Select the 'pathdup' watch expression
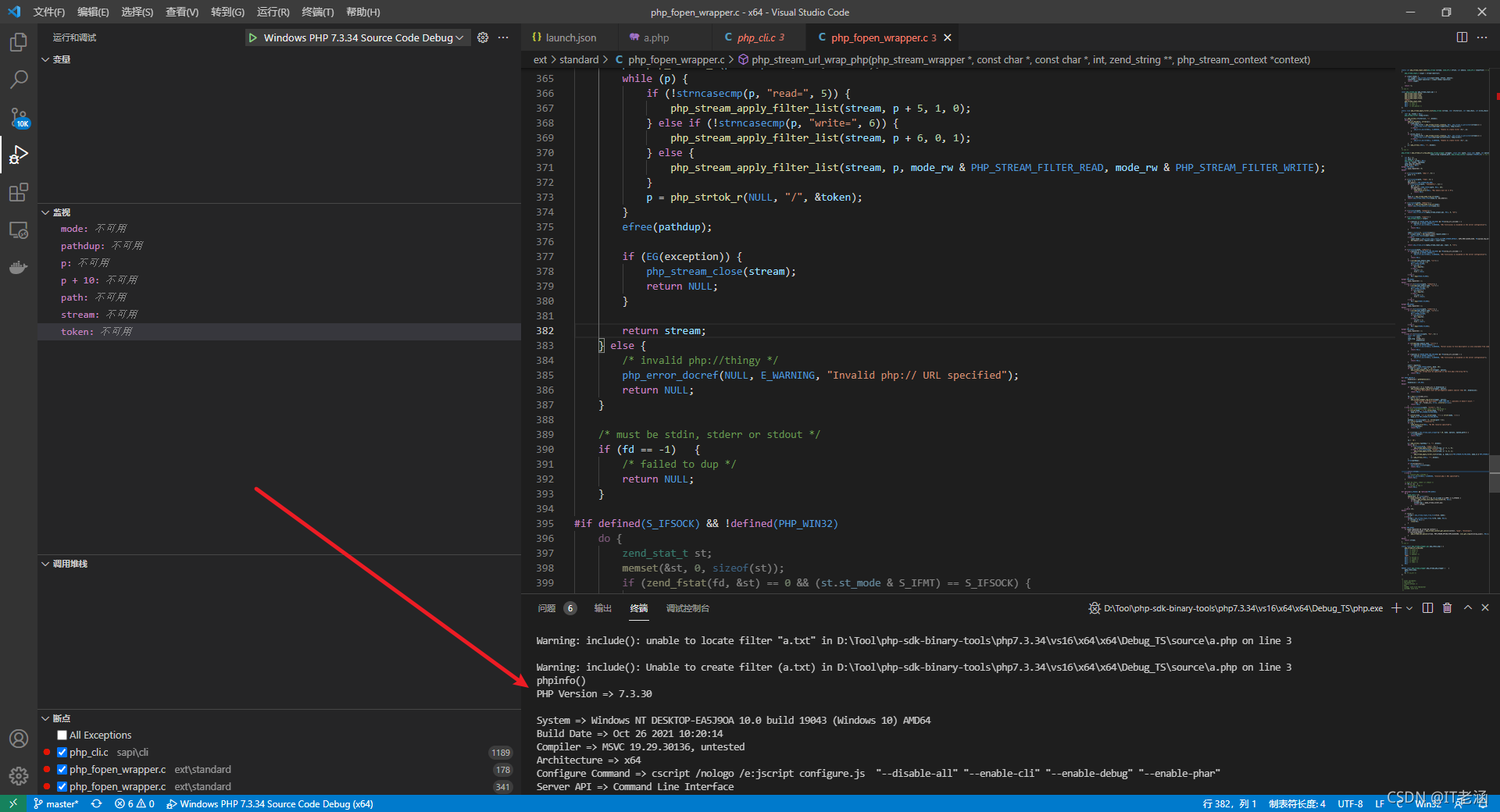 [x=279, y=246]
